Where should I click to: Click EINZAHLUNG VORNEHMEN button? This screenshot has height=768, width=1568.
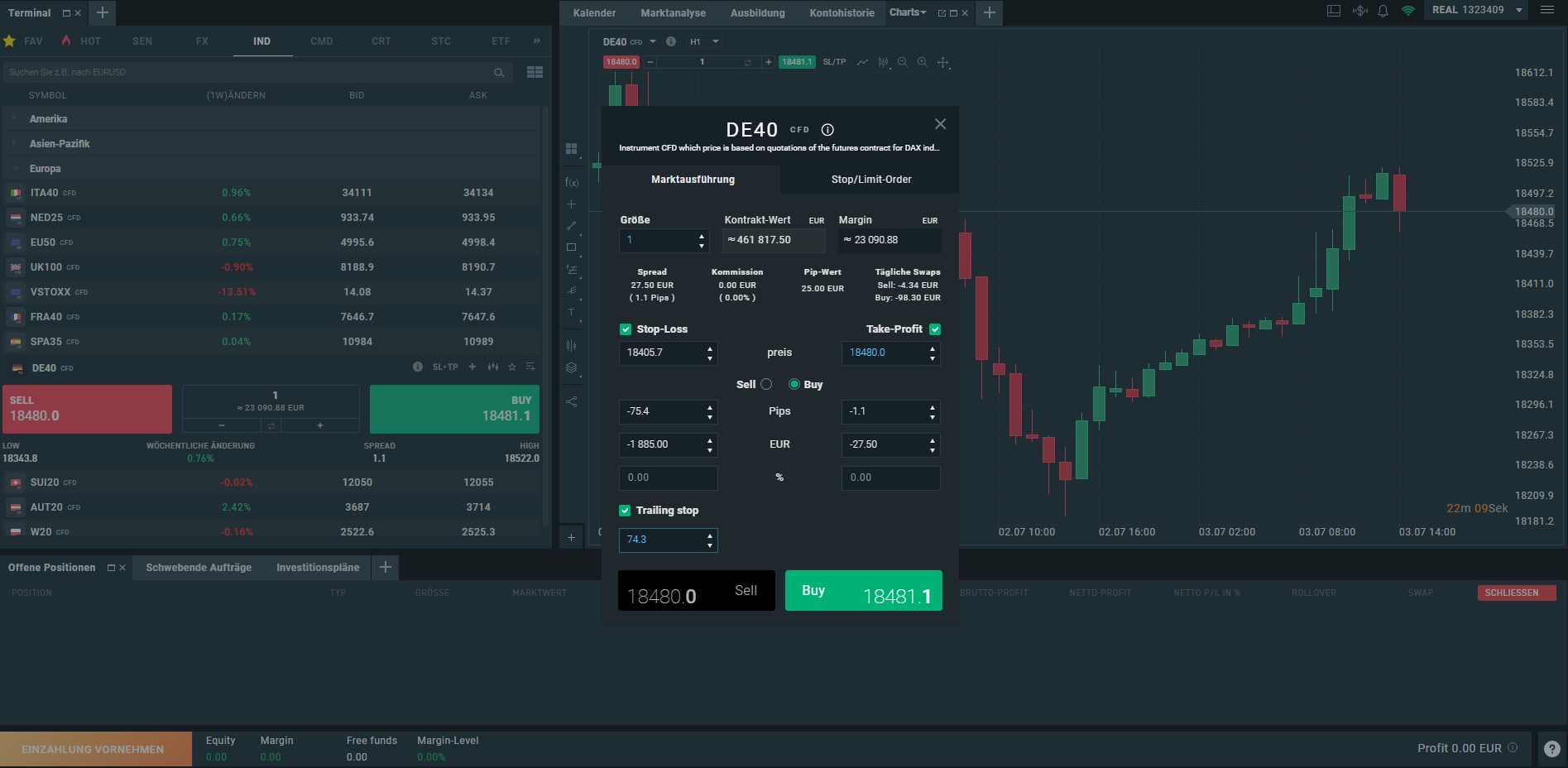[x=95, y=749]
